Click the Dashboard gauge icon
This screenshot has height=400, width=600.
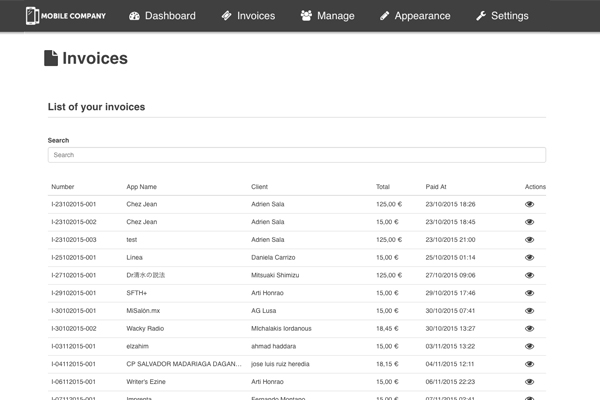pos(134,16)
